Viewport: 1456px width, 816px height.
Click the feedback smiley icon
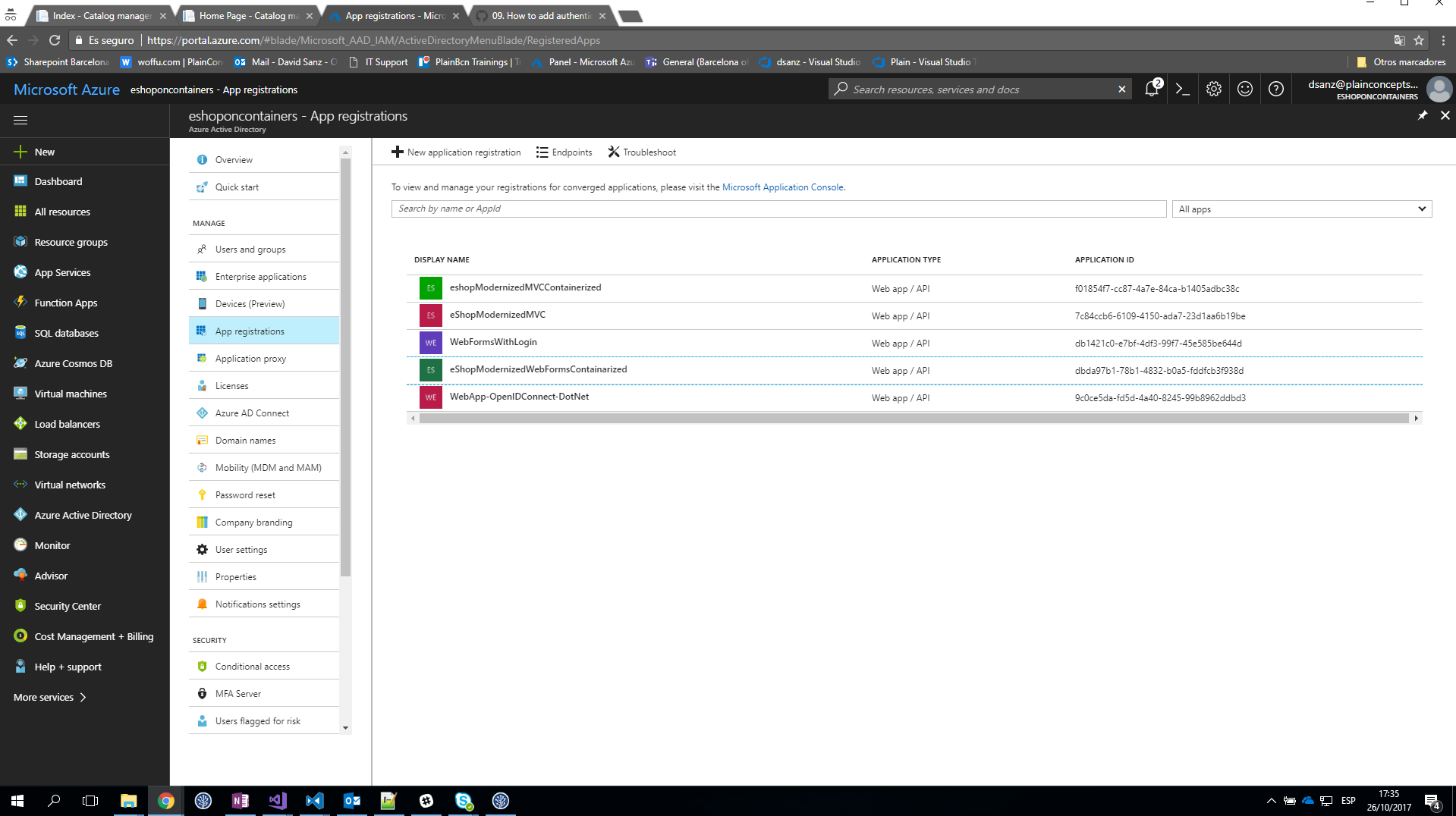[x=1244, y=89]
